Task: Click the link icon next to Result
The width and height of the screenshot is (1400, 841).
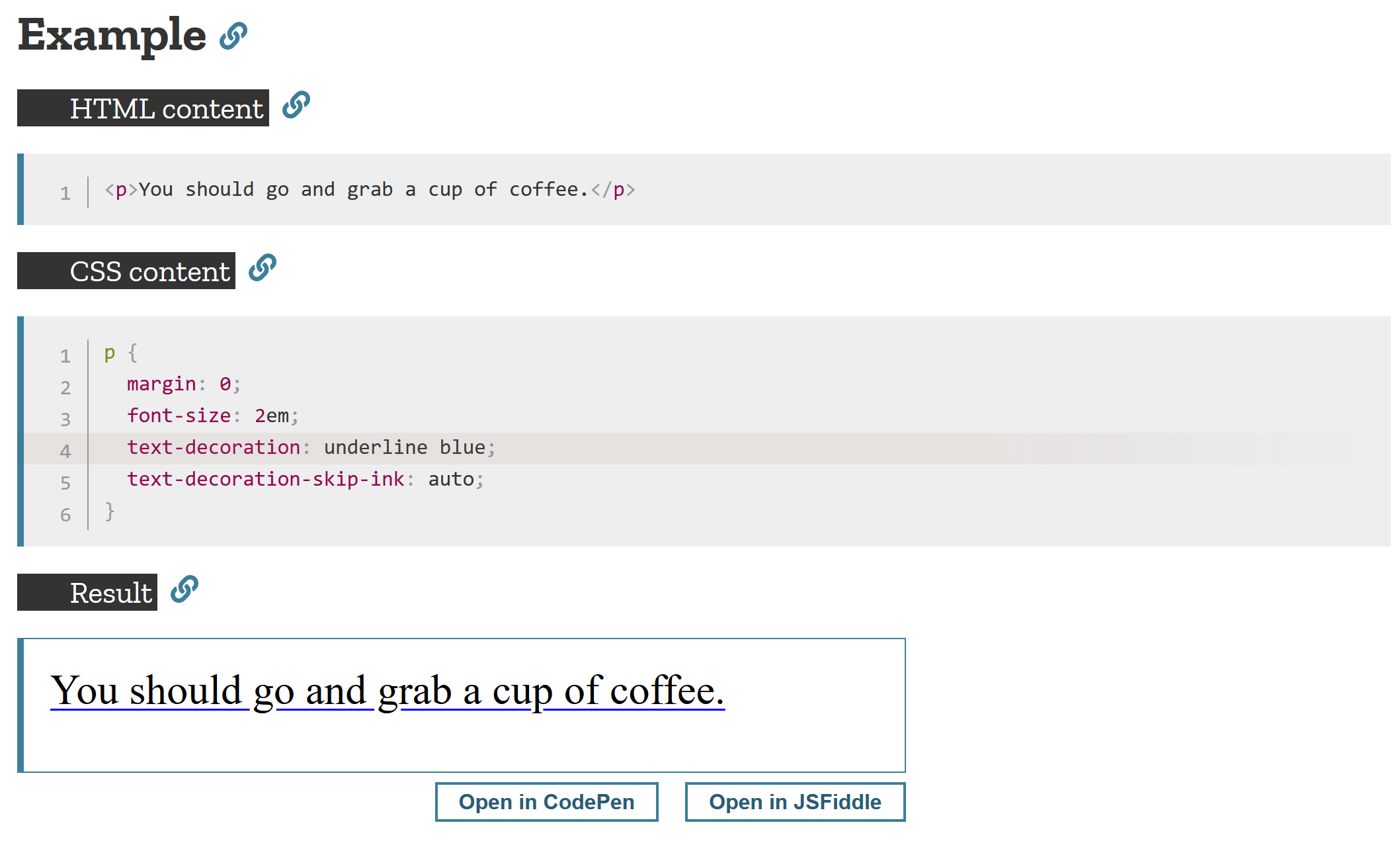Action: (x=185, y=590)
